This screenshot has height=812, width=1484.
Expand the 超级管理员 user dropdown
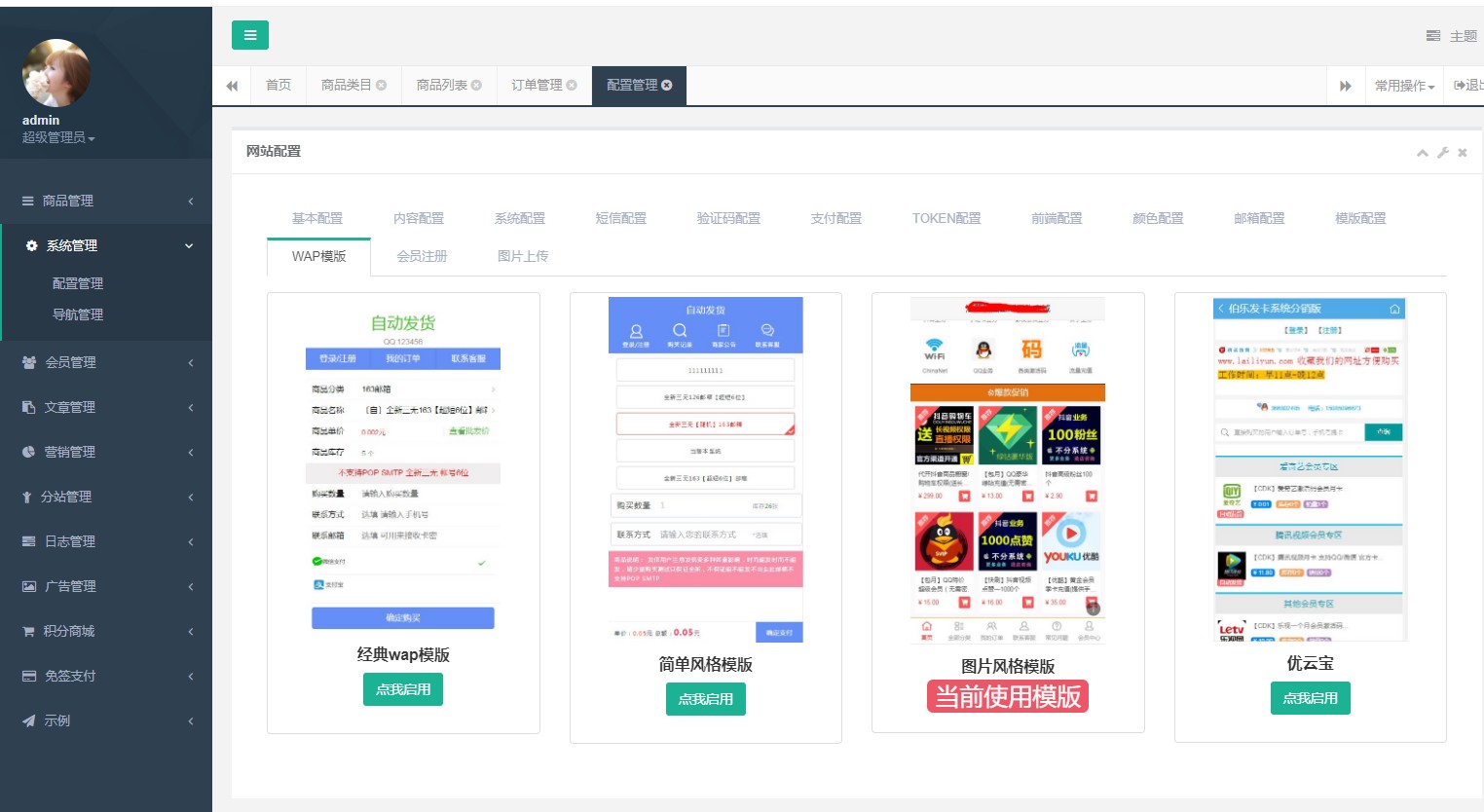[58, 138]
